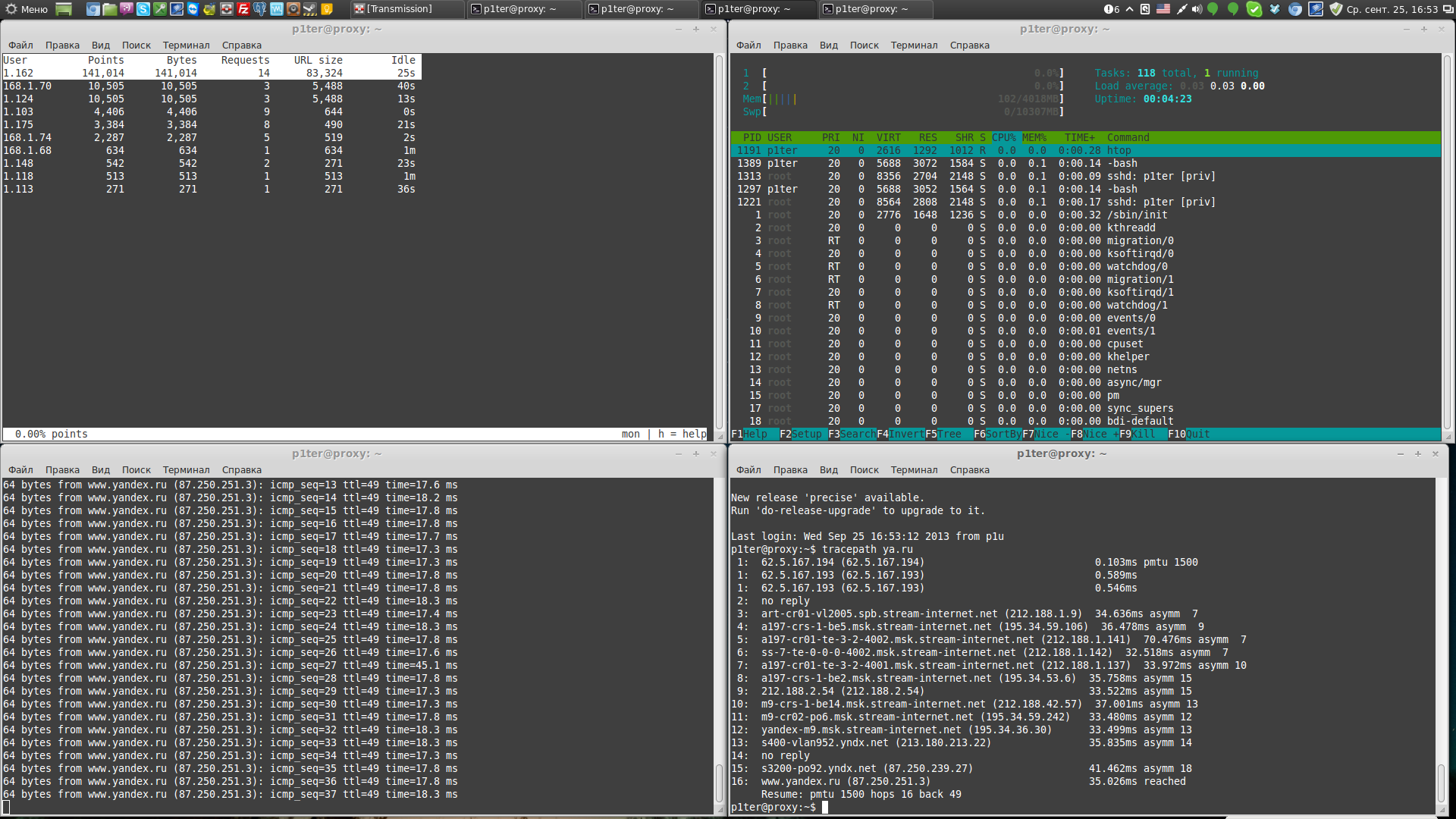Open Chromium browser launcher icon
The width and height of the screenshot is (1456, 819).
93,9
